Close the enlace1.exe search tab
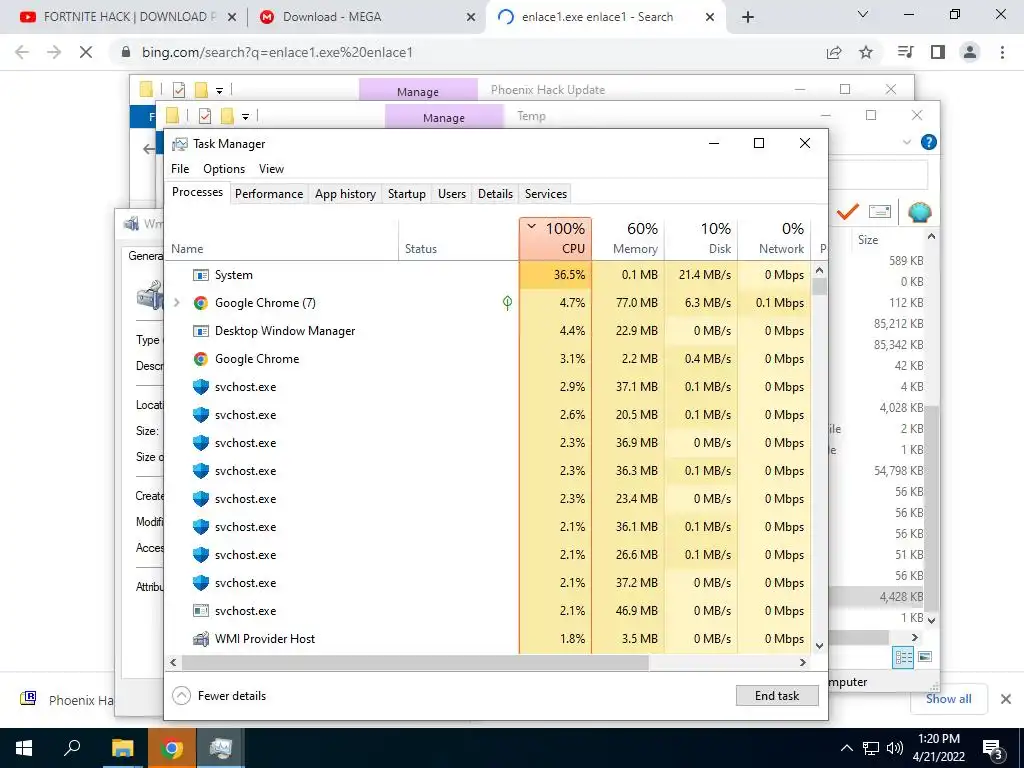The height and width of the screenshot is (768, 1024). click(x=710, y=18)
